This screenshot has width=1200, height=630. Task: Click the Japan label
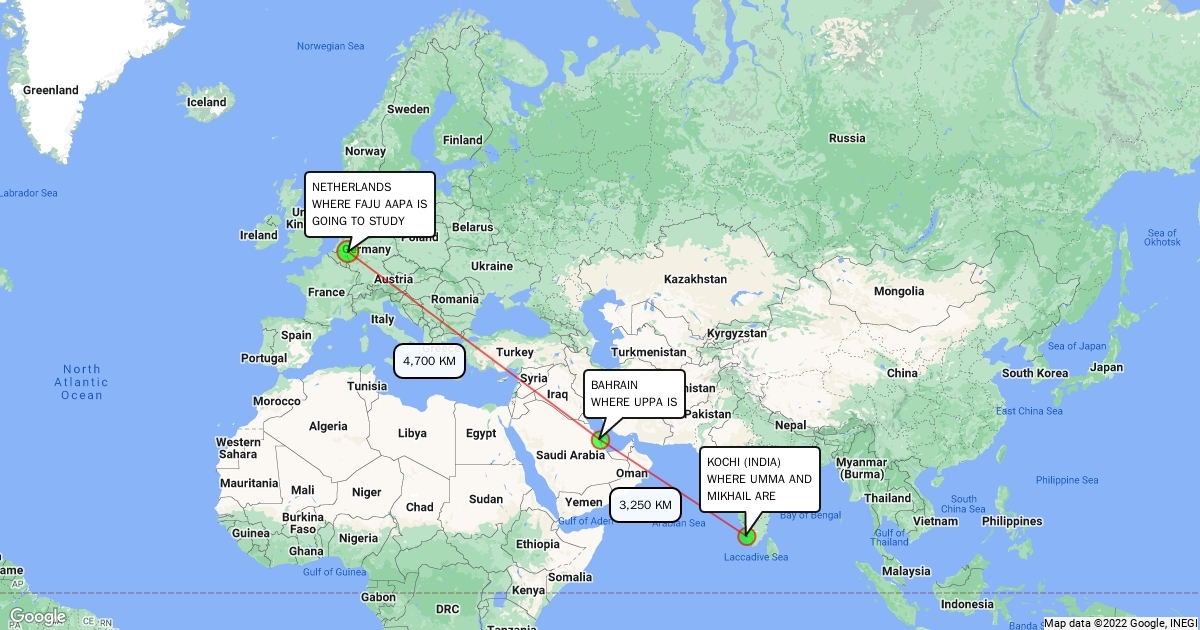point(1106,367)
